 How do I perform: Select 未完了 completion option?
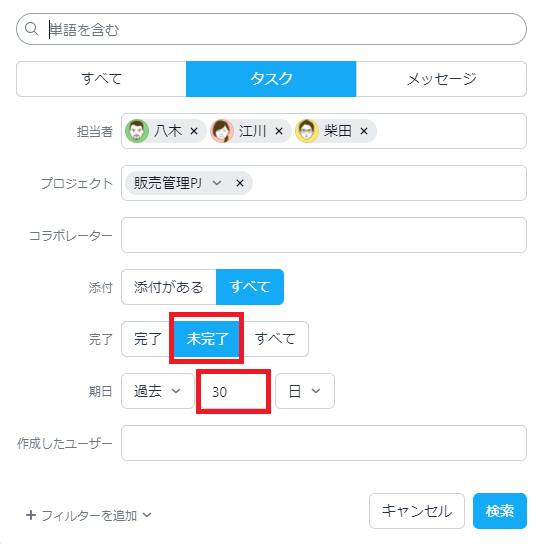click(x=207, y=339)
